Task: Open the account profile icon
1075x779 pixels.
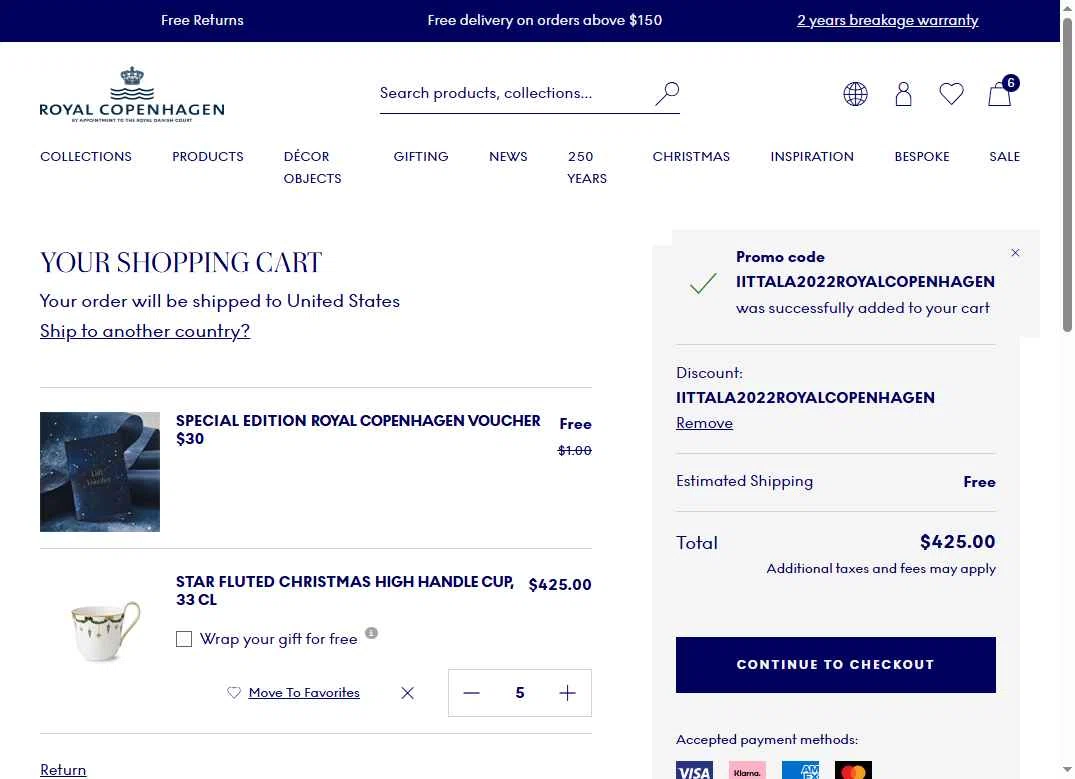Action: [x=904, y=94]
